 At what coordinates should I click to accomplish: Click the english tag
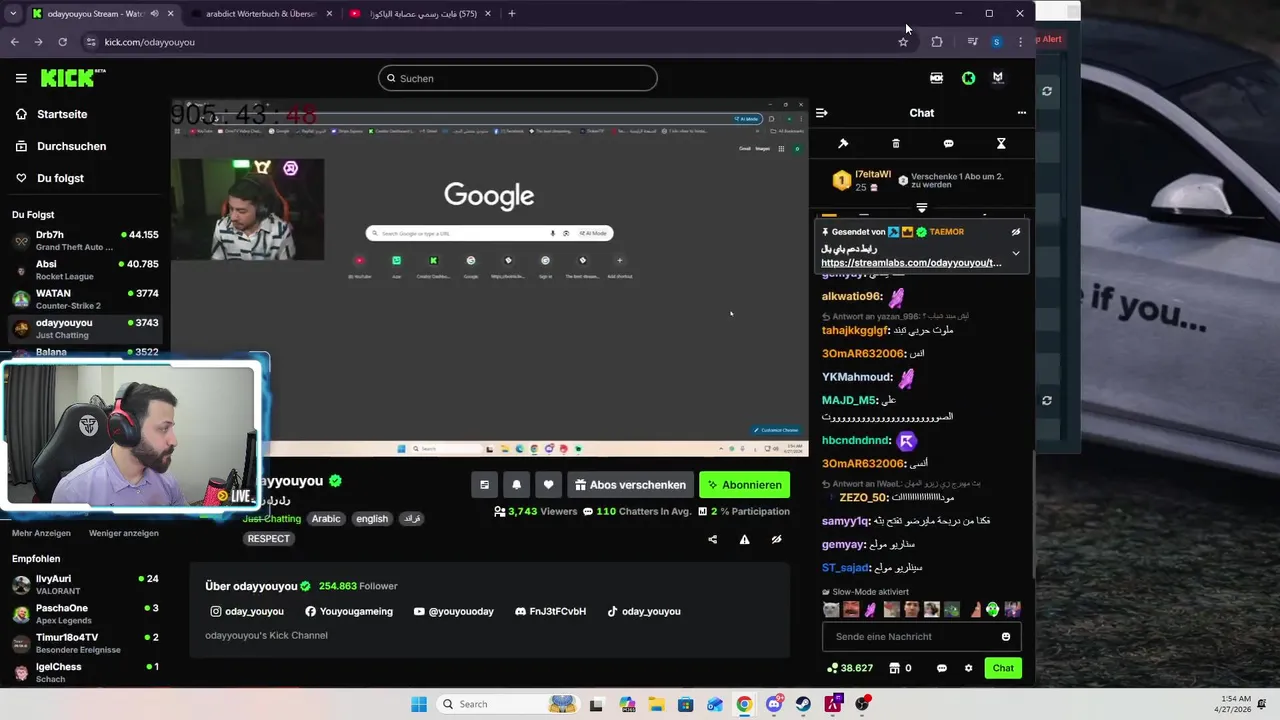click(x=372, y=519)
